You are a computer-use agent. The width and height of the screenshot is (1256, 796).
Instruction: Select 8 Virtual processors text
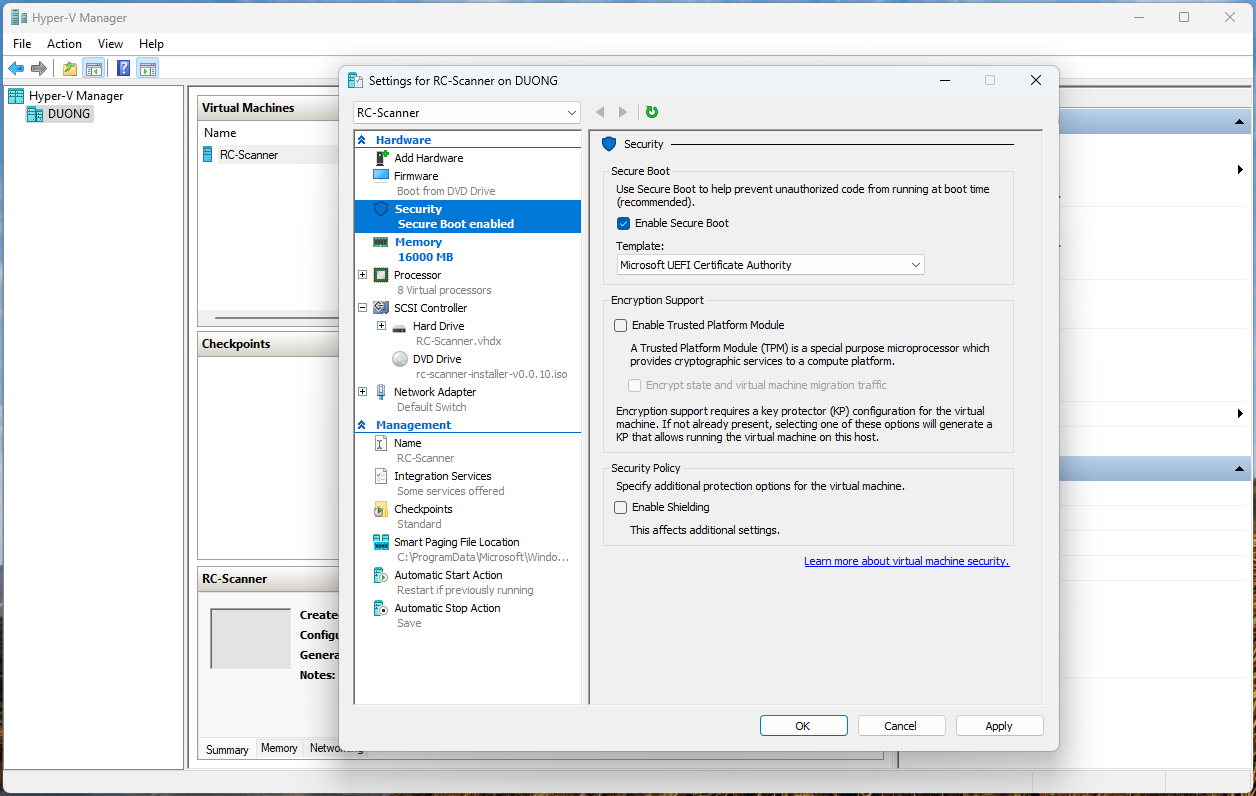(444, 290)
